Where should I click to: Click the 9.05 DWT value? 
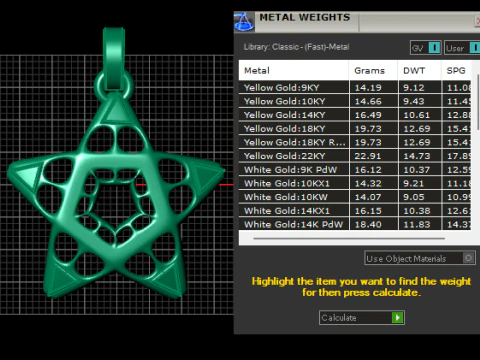(x=414, y=197)
